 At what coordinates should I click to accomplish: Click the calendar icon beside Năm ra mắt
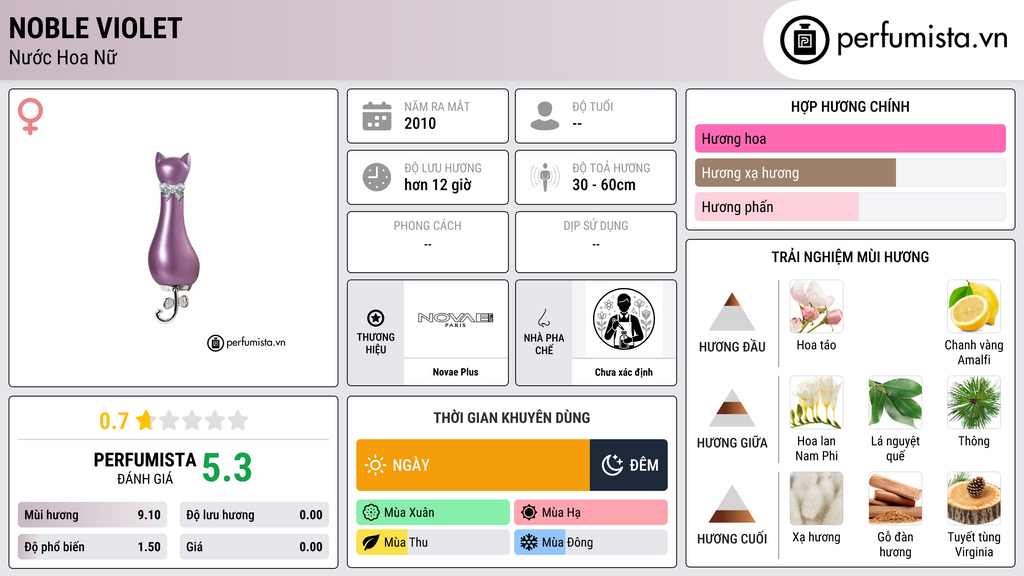377,116
